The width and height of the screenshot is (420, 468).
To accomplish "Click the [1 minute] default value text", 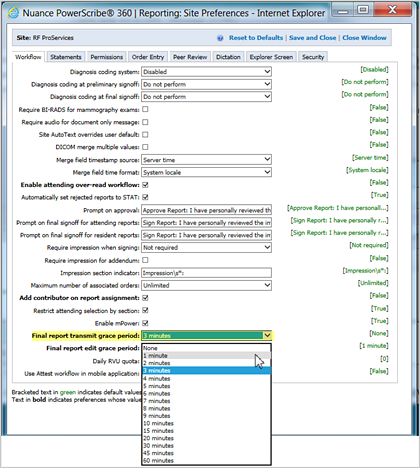I will (x=374, y=346).
